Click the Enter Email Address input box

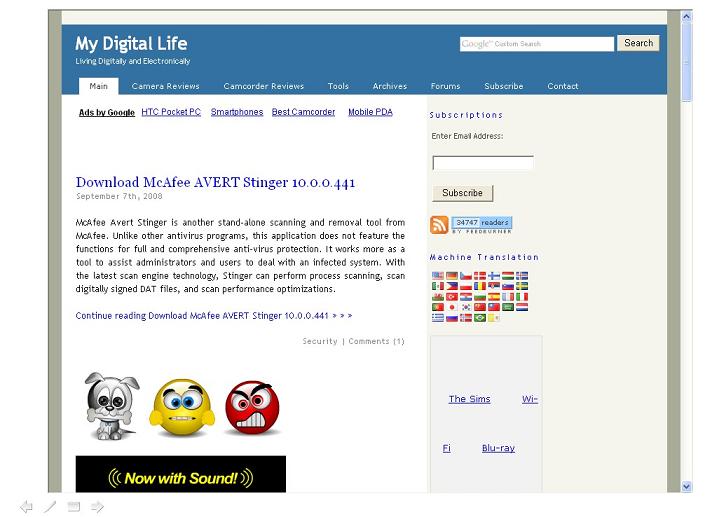[x=483, y=162]
